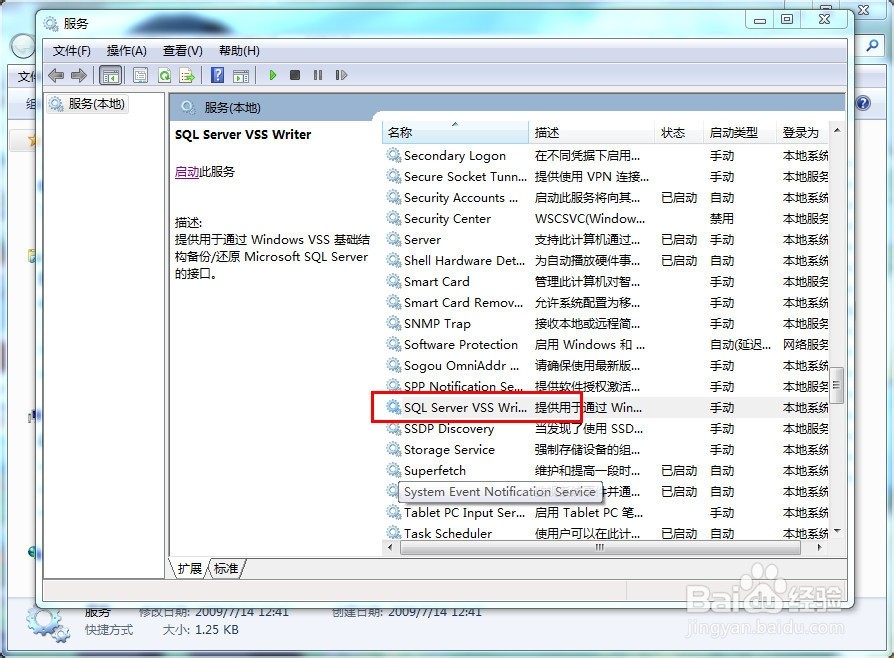Start the service with the green play icon
This screenshot has width=894, height=658.
pos(273,75)
